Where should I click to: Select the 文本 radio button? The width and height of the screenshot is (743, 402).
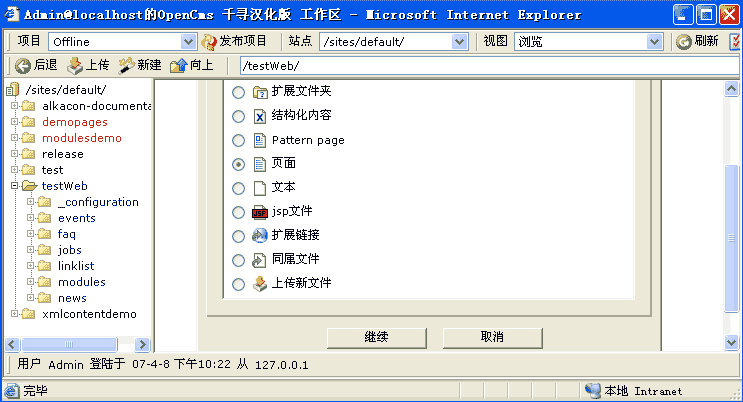[x=238, y=188]
